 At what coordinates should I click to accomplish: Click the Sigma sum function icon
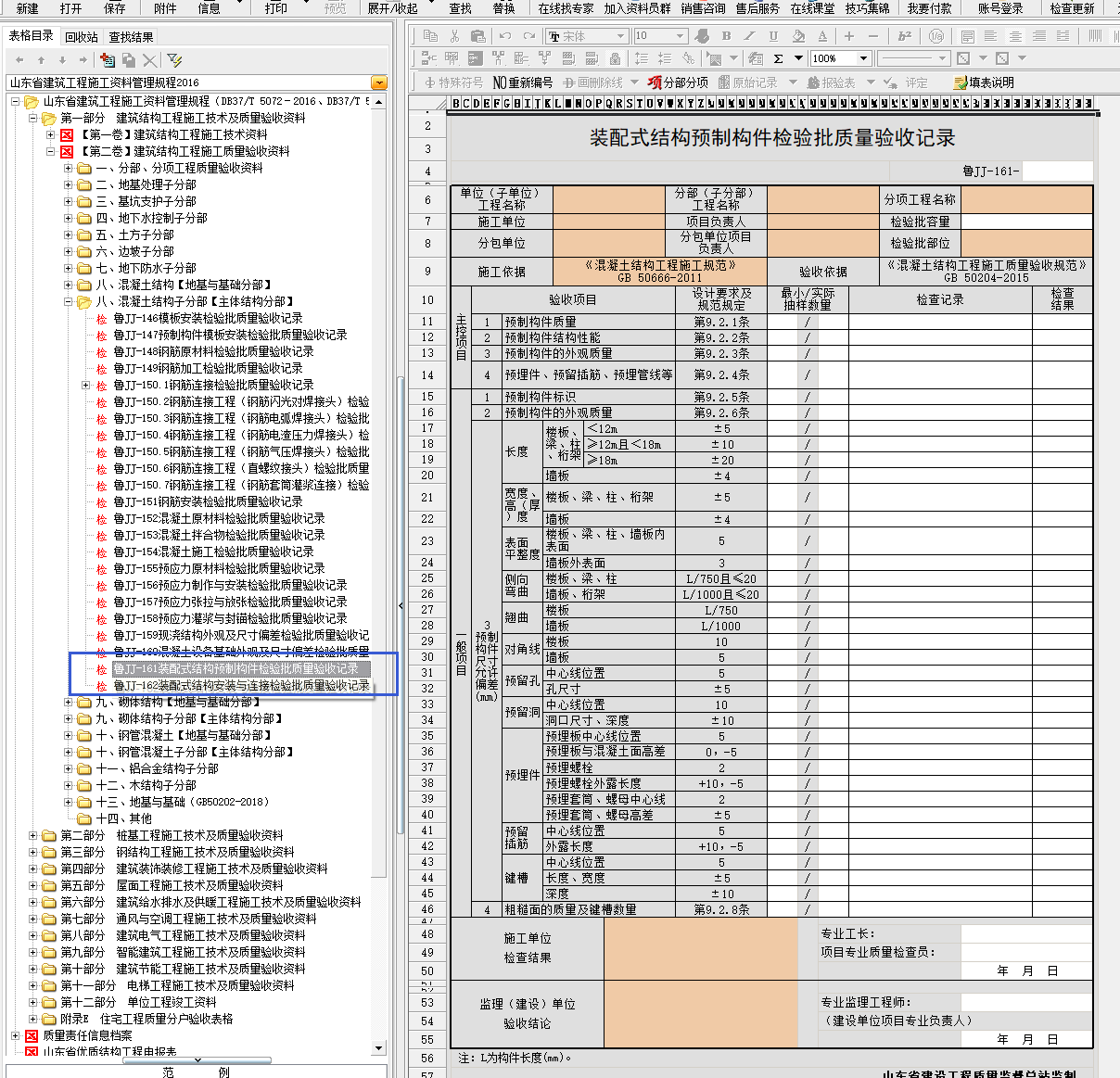779,57
